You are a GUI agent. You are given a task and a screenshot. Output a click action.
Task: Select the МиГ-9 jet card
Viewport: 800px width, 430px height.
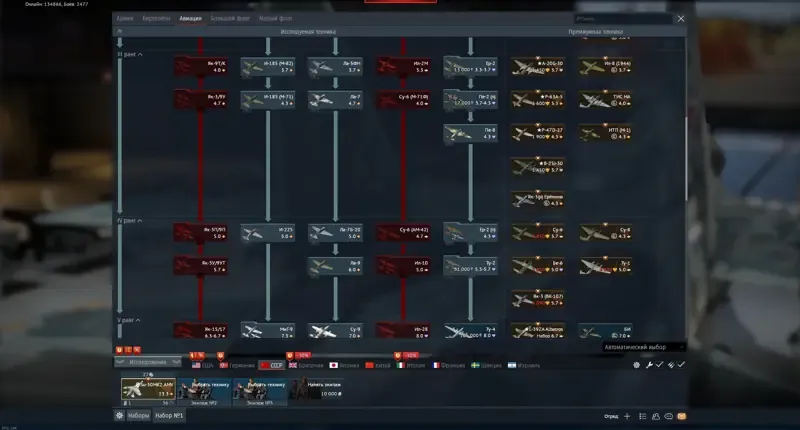(x=268, y=332)
